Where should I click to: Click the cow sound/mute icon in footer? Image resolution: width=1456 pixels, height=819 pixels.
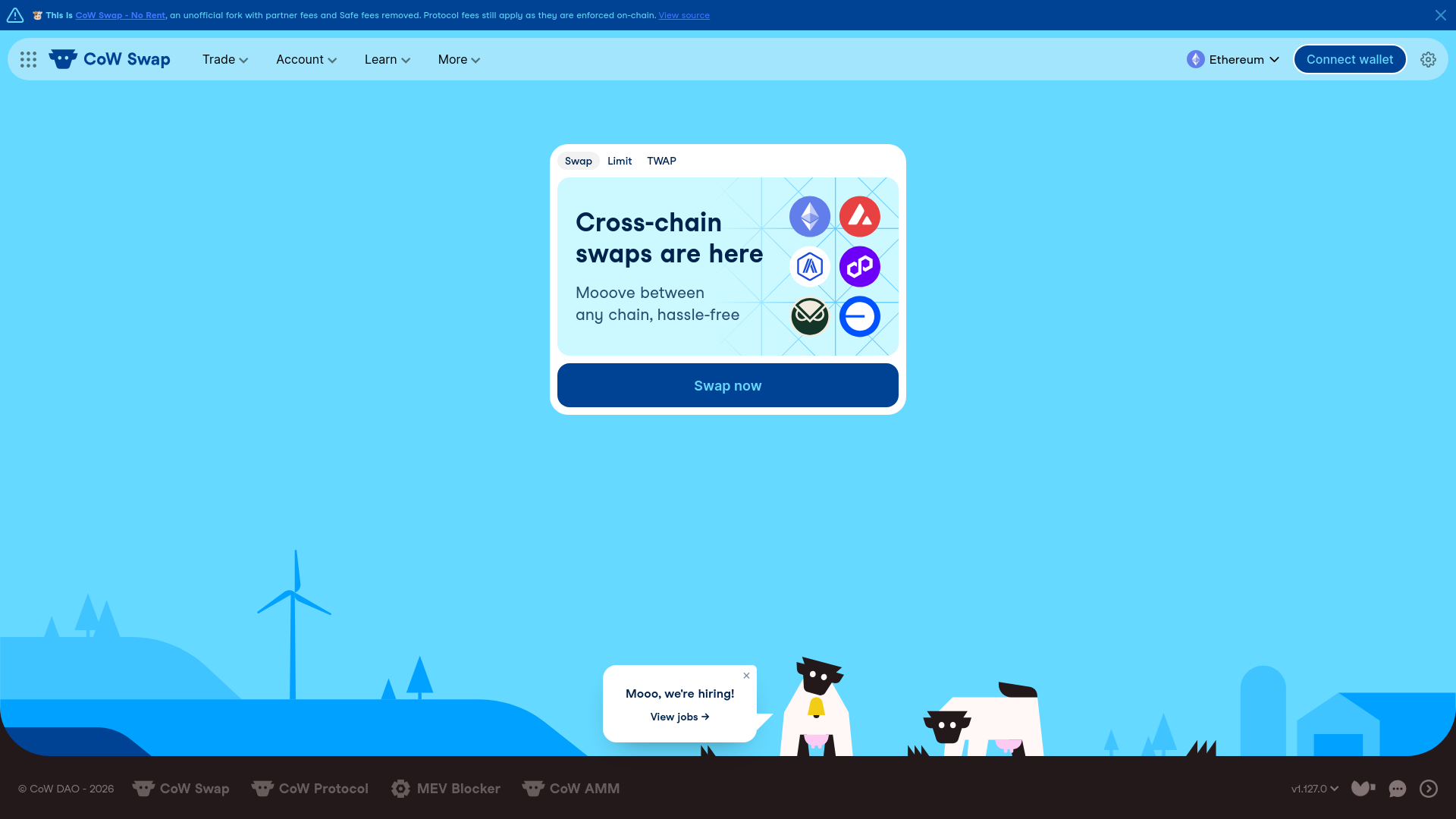click(1363, 789)
